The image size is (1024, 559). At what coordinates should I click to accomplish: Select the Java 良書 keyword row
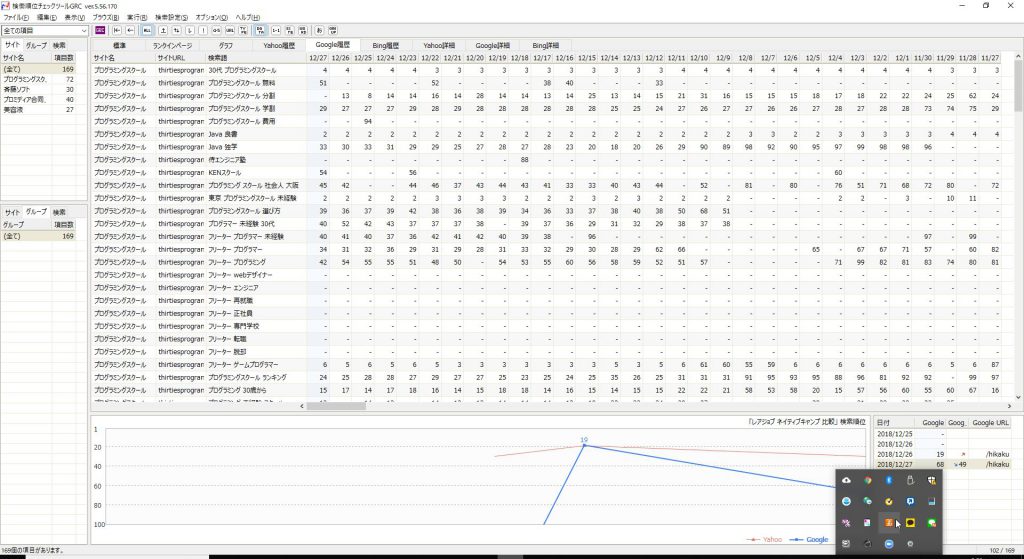pyautogui.click(x=546, y=134)
